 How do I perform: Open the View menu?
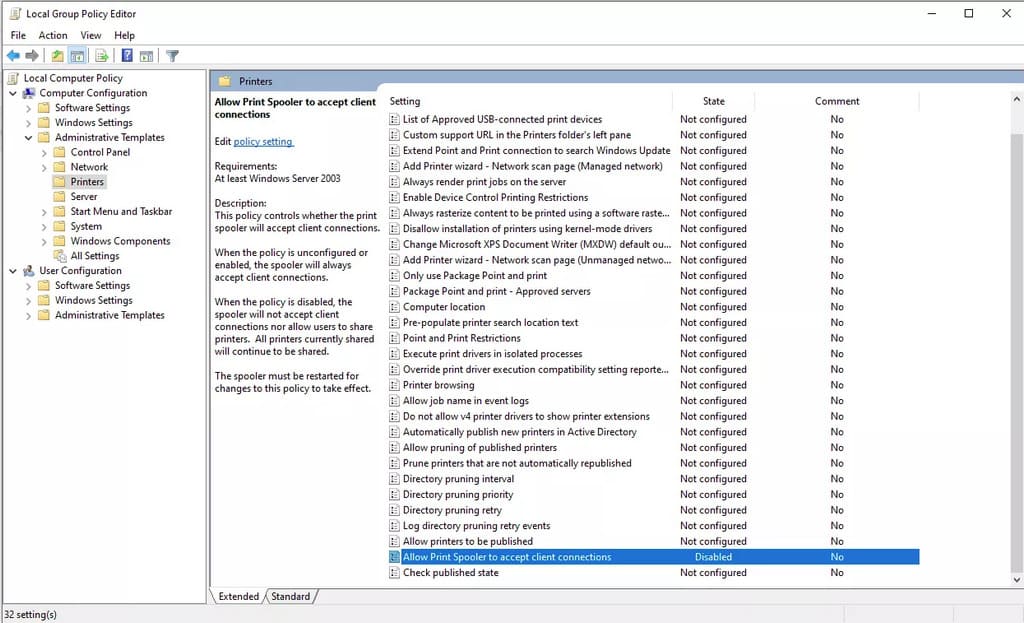91,35
